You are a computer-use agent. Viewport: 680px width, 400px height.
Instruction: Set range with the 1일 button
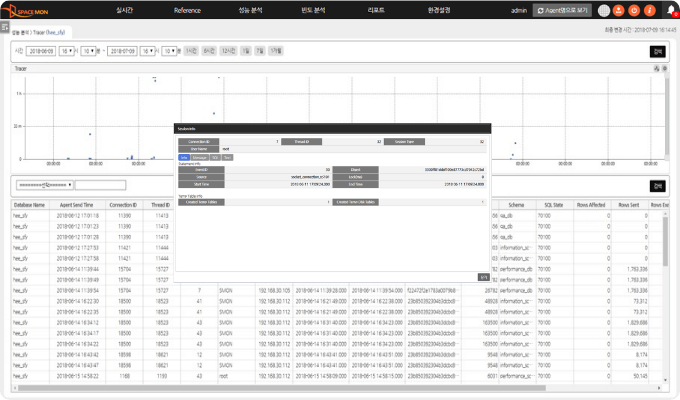(246, 51)
